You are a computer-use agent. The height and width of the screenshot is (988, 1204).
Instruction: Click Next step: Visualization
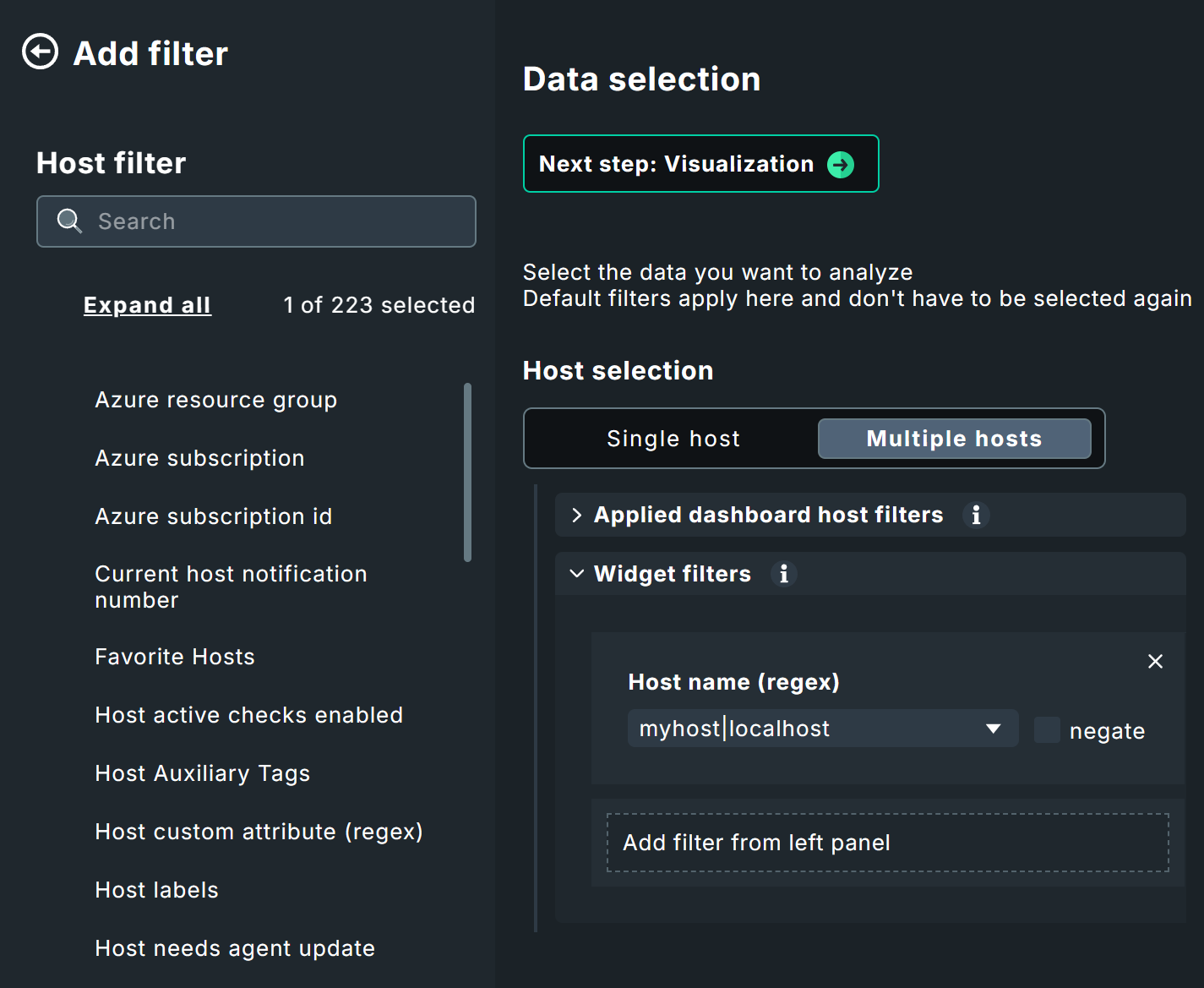(x=700, y=164)
